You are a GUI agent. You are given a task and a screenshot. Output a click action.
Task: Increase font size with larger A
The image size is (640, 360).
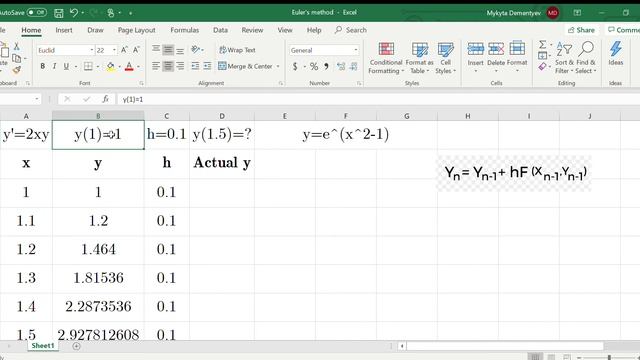point(124,50)
